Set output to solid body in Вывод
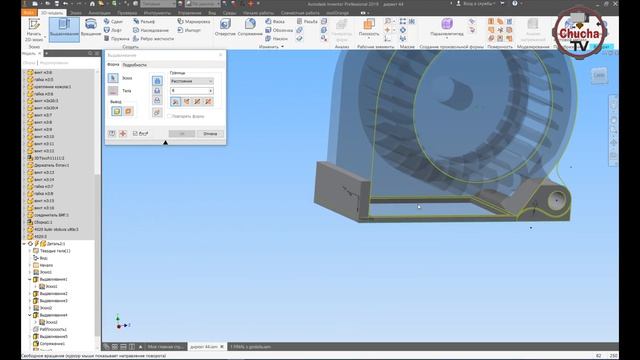Viewport: 640px width, 360px height. 117,111
